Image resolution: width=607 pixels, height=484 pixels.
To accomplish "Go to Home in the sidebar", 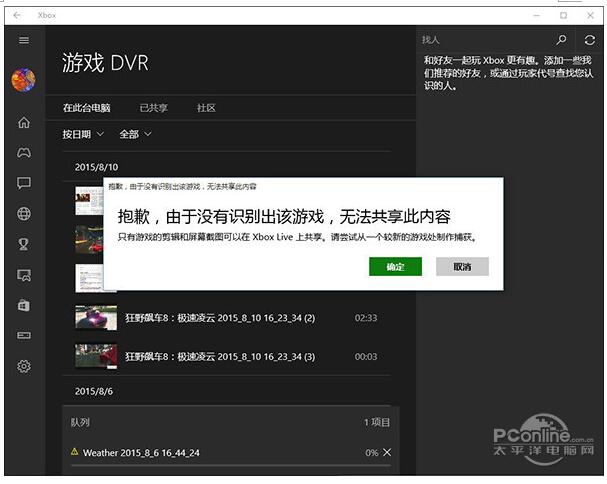I will click(x=24, y=123).
